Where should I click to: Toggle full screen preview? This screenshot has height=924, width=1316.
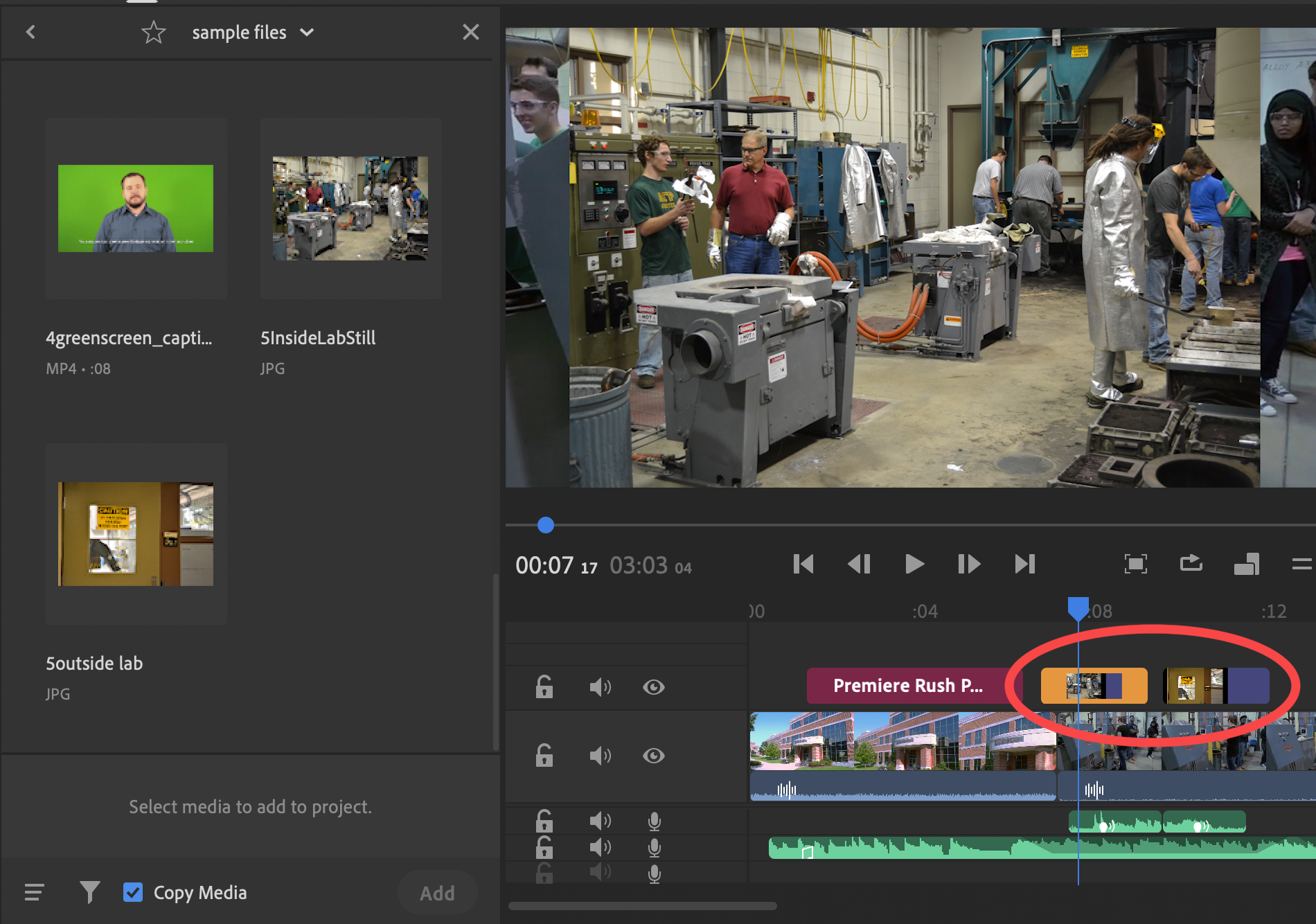[1136, 564]
